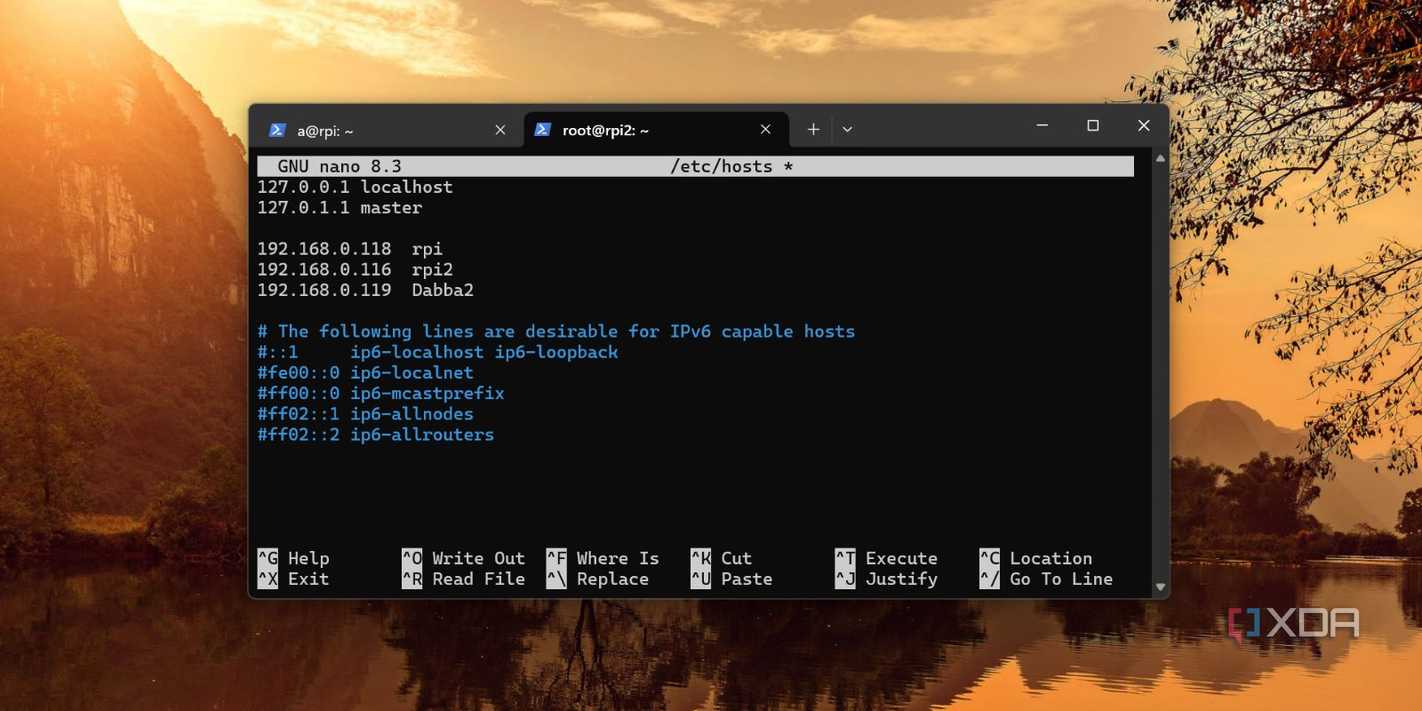Click the 192.168.0.119 Dabba2 entry

[365, 290]
